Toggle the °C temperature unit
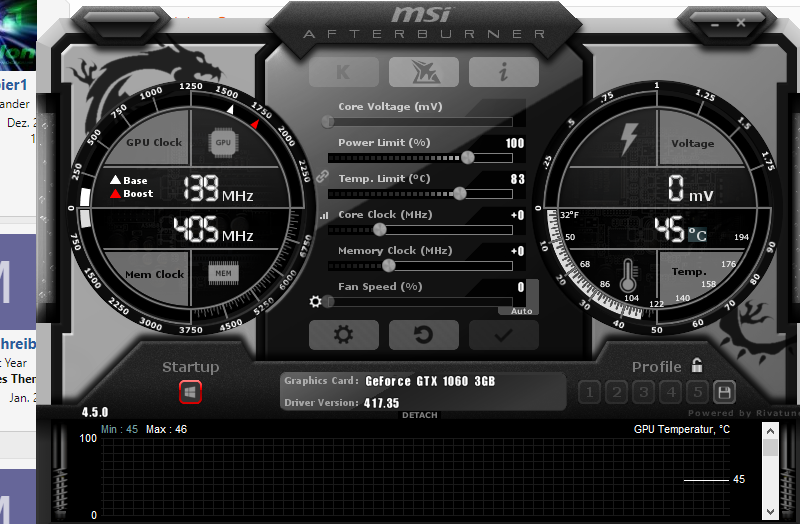 coord(697,235)
